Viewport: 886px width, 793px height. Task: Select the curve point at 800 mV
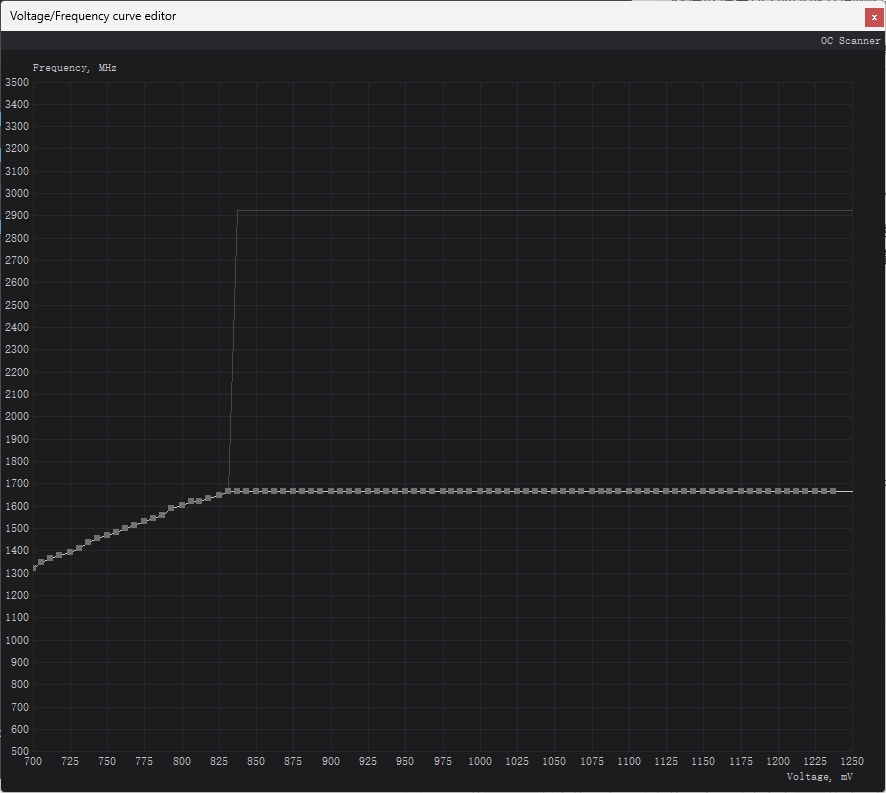pos(181,505)
